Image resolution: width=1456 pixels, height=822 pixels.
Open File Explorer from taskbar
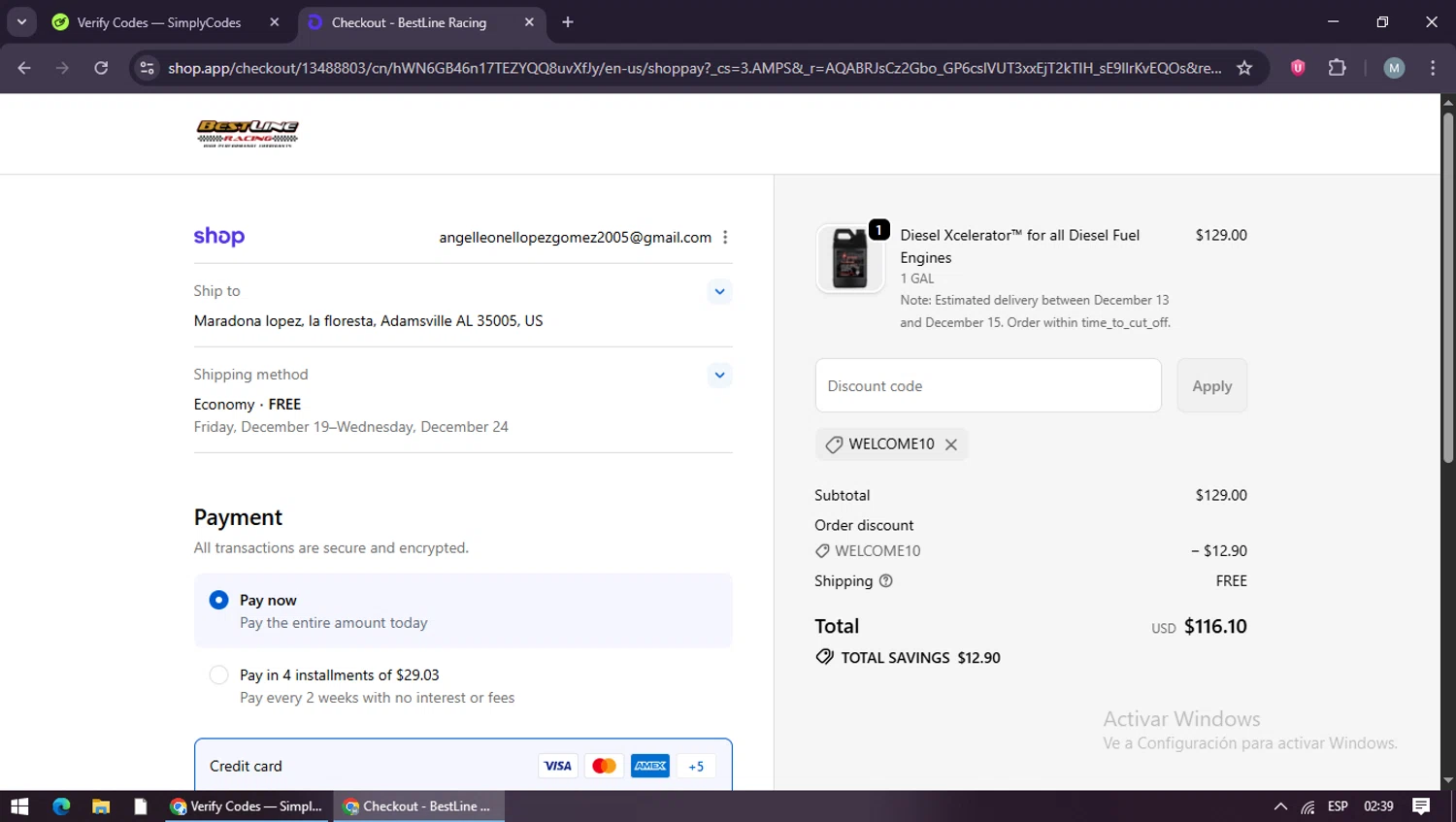(101, 806)
